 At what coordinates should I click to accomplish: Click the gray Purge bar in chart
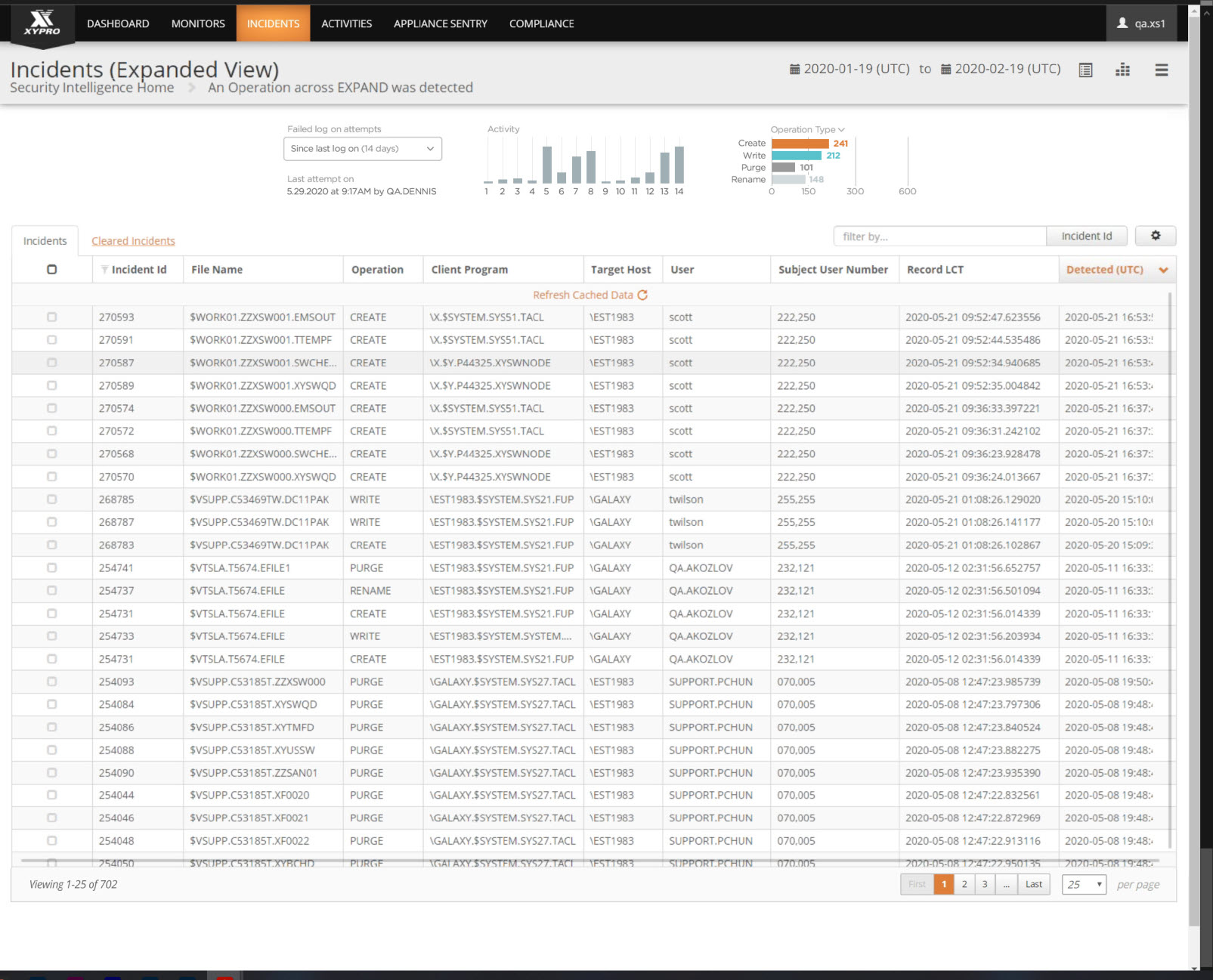[x=783, y=167]
